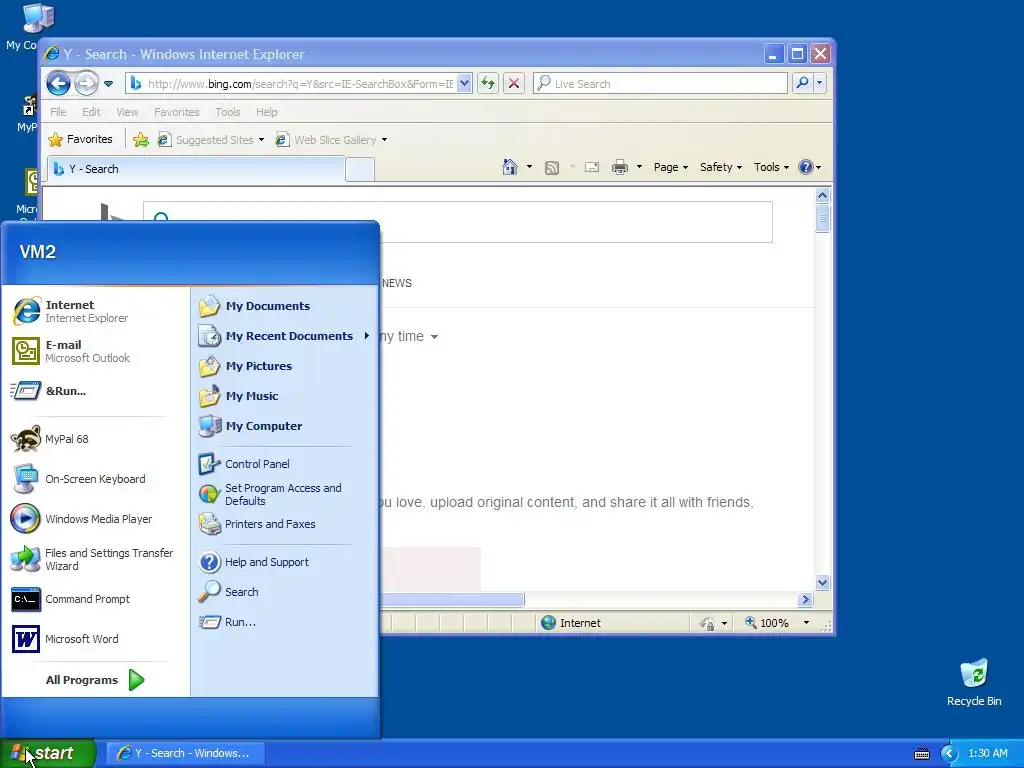This screenshot has height=768, width=1024.
Task: Open My Pictures folder
Action: click(284, 366)
